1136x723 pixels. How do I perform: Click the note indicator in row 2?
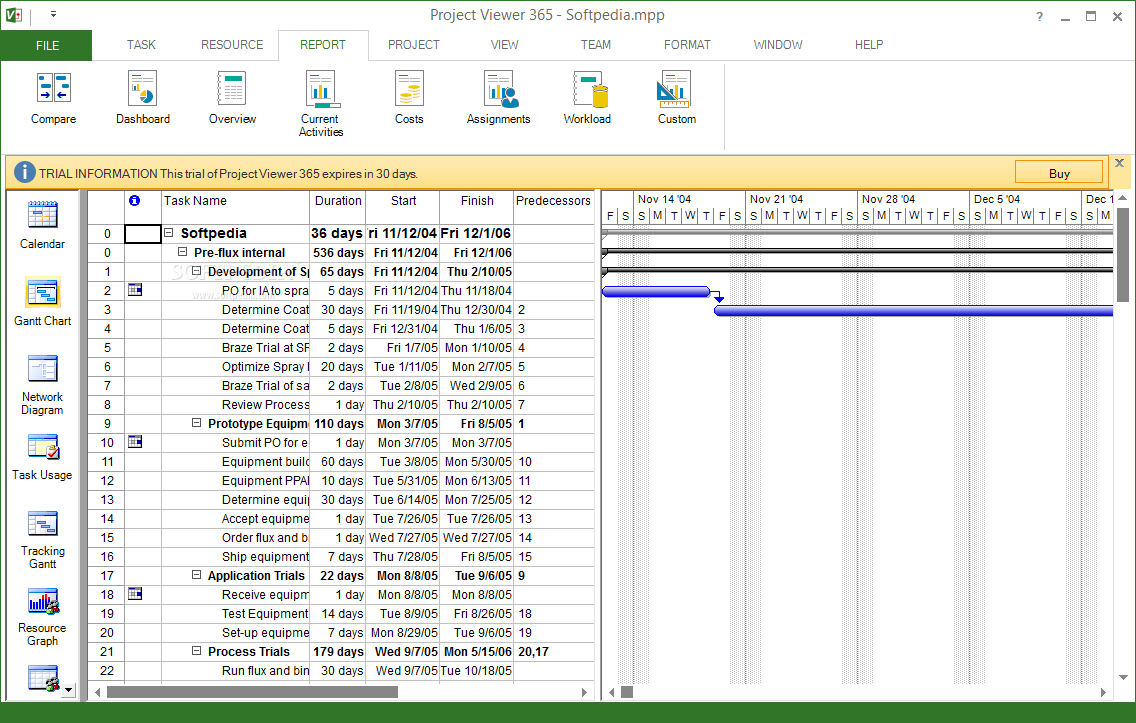tap(135, 290)
